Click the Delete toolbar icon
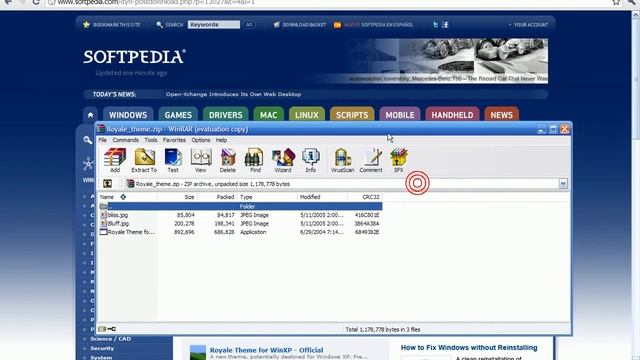Viewport: 640px width, 360px height. [x=228, y=160]
